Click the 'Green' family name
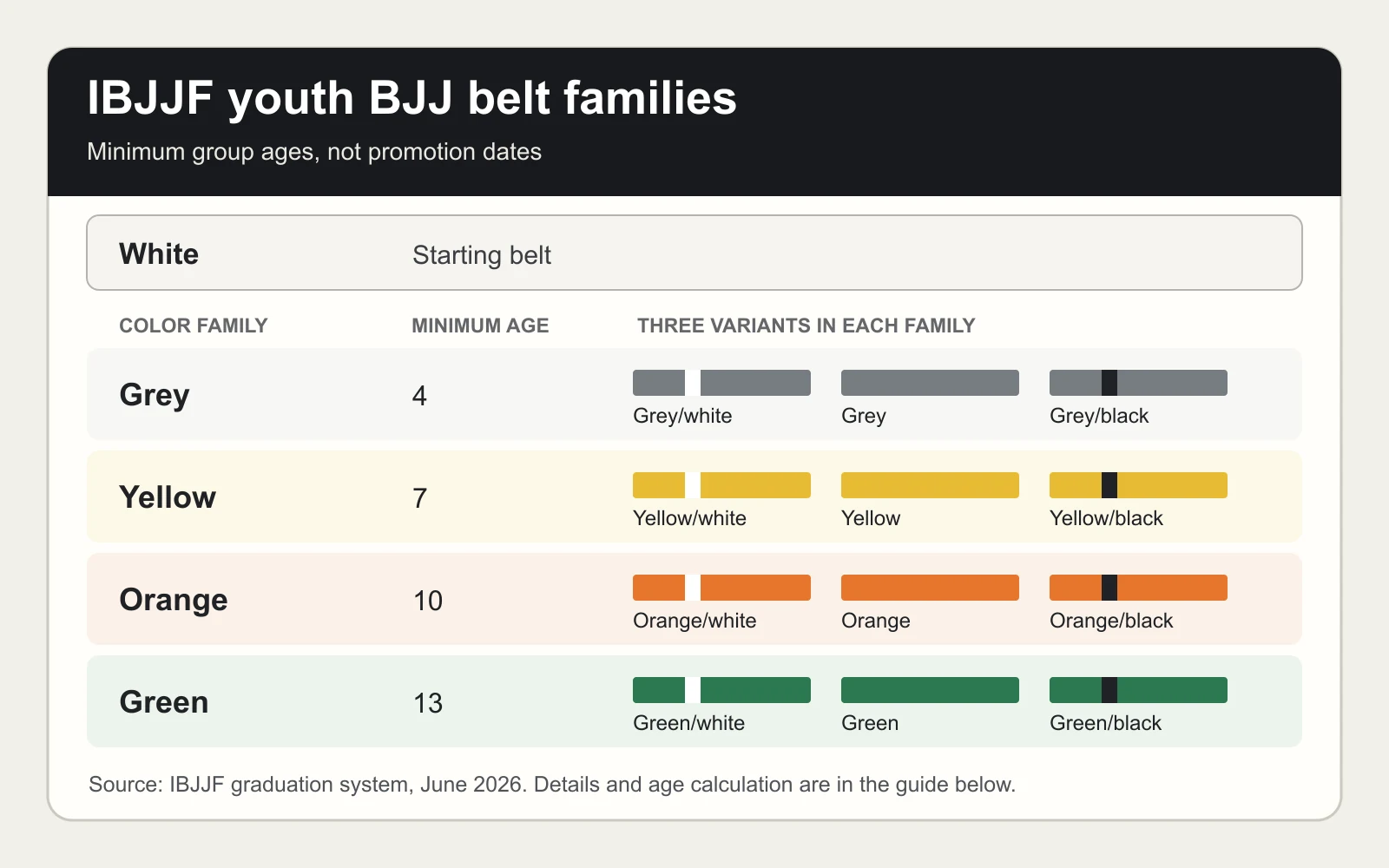This screenshot has height=868, width=1389. point(164,702)
